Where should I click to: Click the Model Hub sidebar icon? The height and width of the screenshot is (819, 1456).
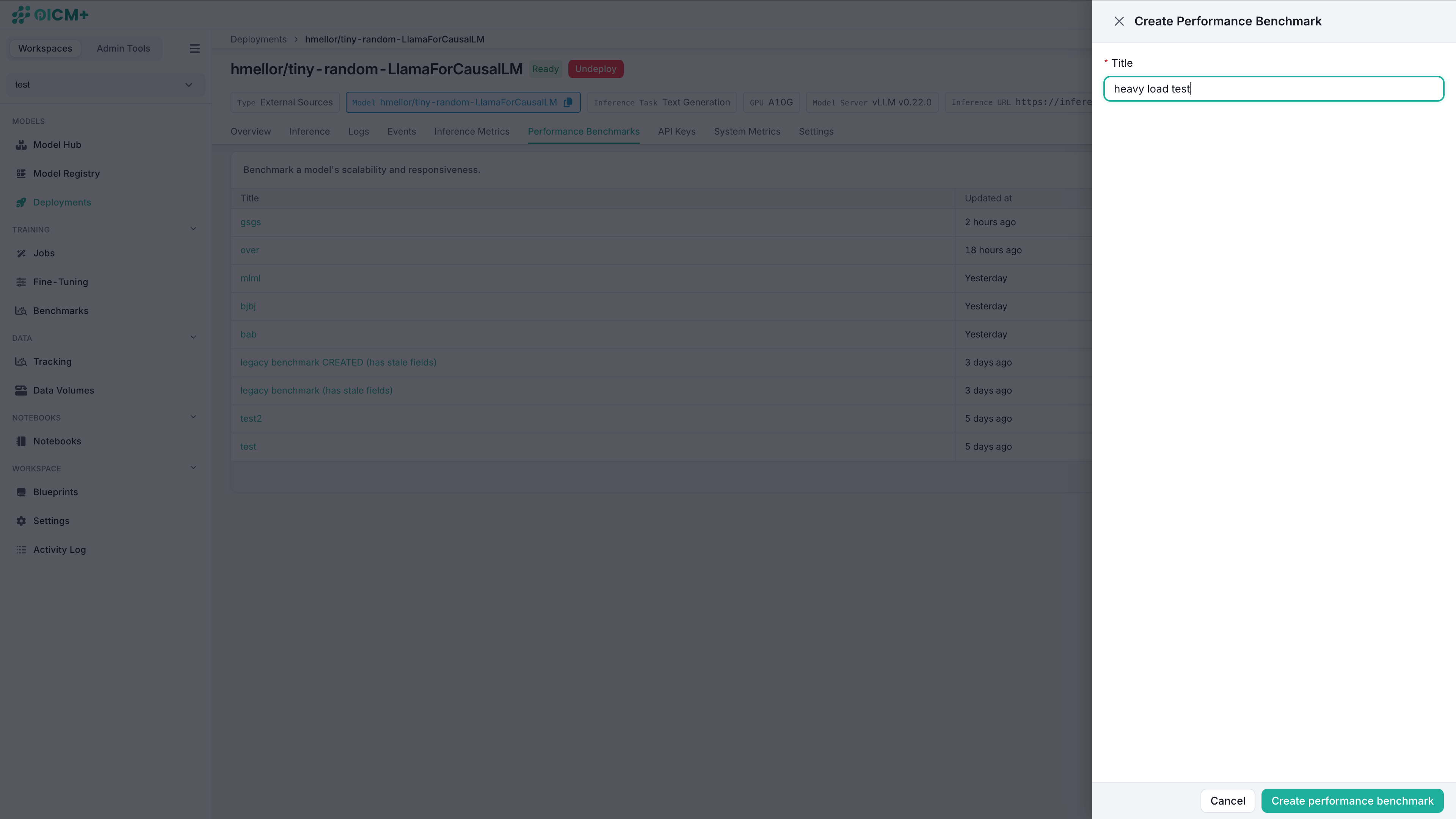(21, 145)
